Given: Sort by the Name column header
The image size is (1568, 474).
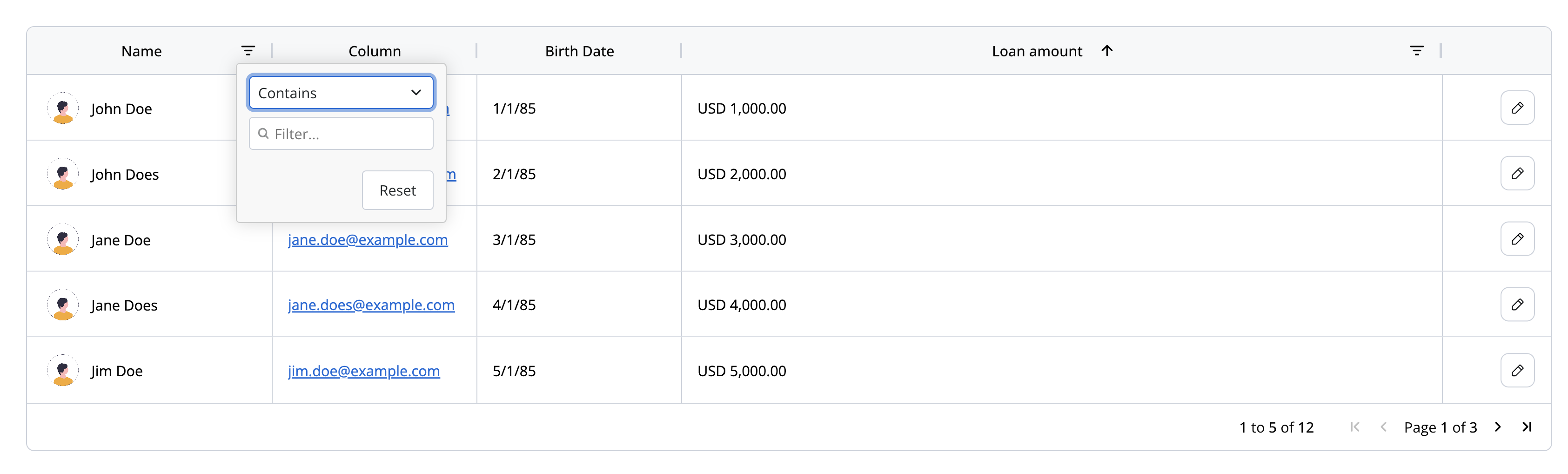Looking at the screenshot, I should click(141, 51).
